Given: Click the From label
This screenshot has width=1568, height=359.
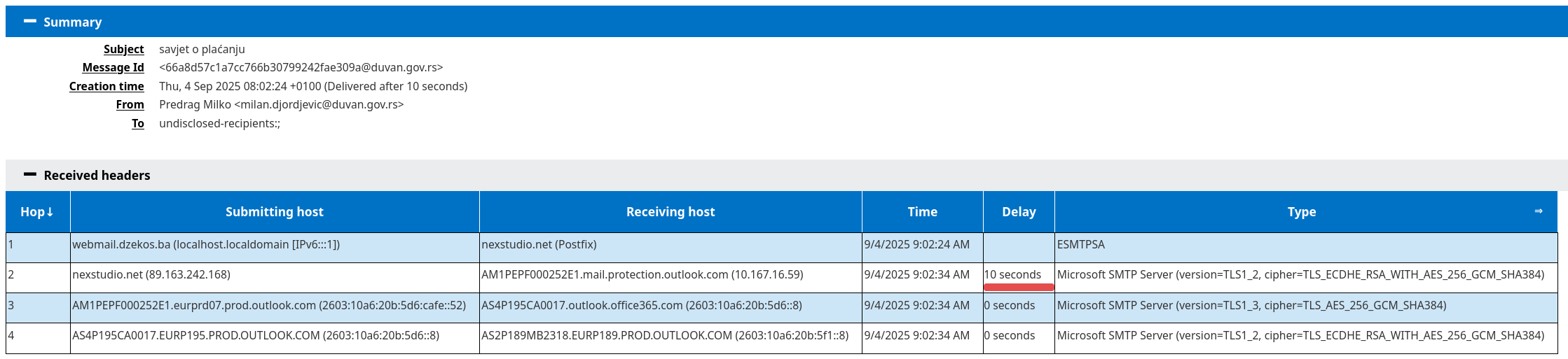Looking at the screenshot, I should [x=130, y=104].
